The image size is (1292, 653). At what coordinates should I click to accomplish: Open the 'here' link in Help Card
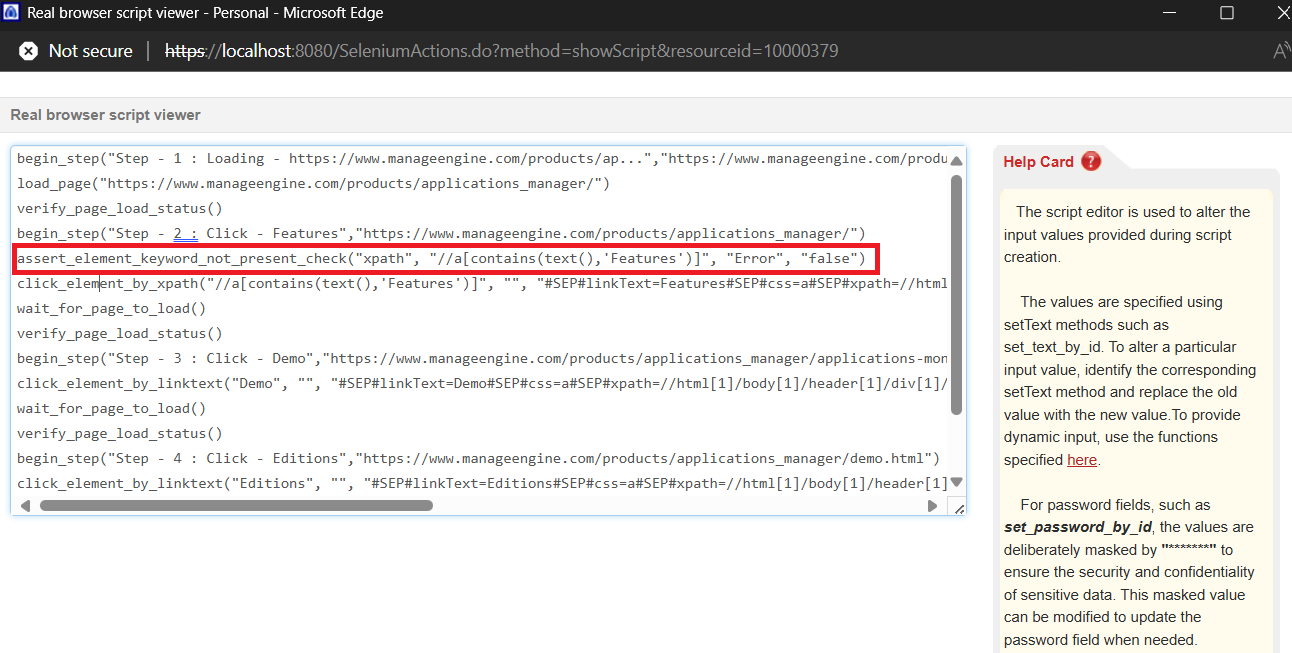coord(1082,460)
